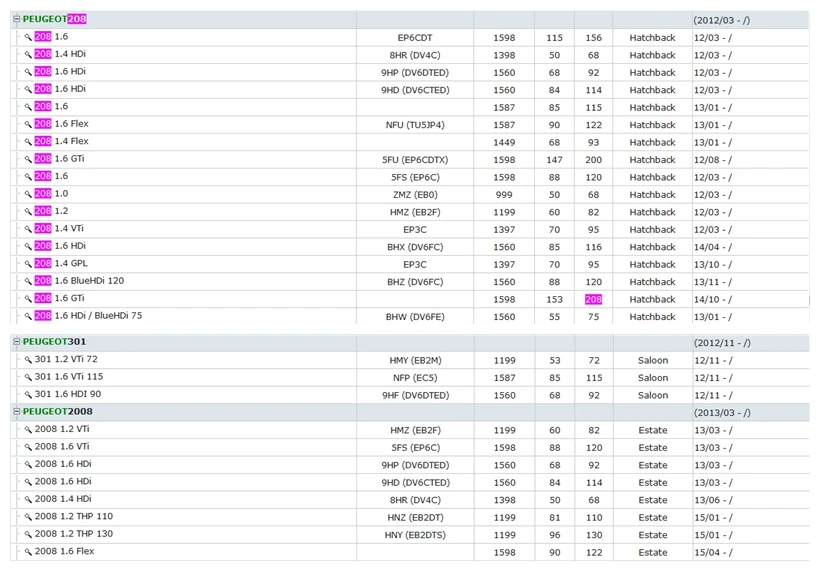Click date range (2013/03 - /)
The width and height of the screenshot is (820, 571).
[722, 413]
